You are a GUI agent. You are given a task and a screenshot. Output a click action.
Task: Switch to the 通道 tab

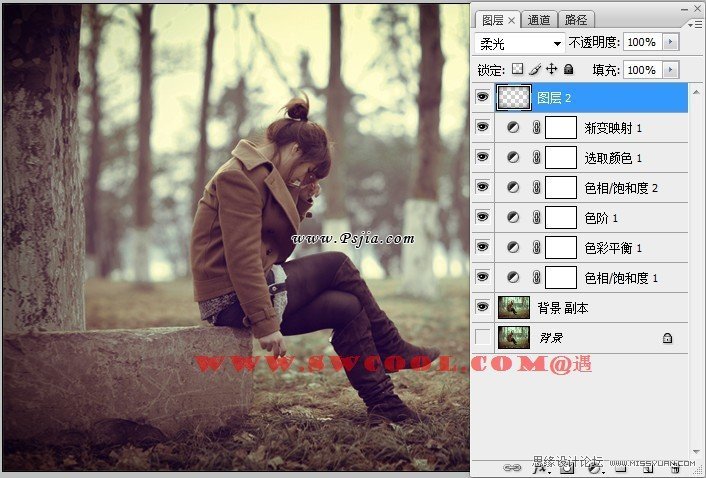tap(539, 20)
